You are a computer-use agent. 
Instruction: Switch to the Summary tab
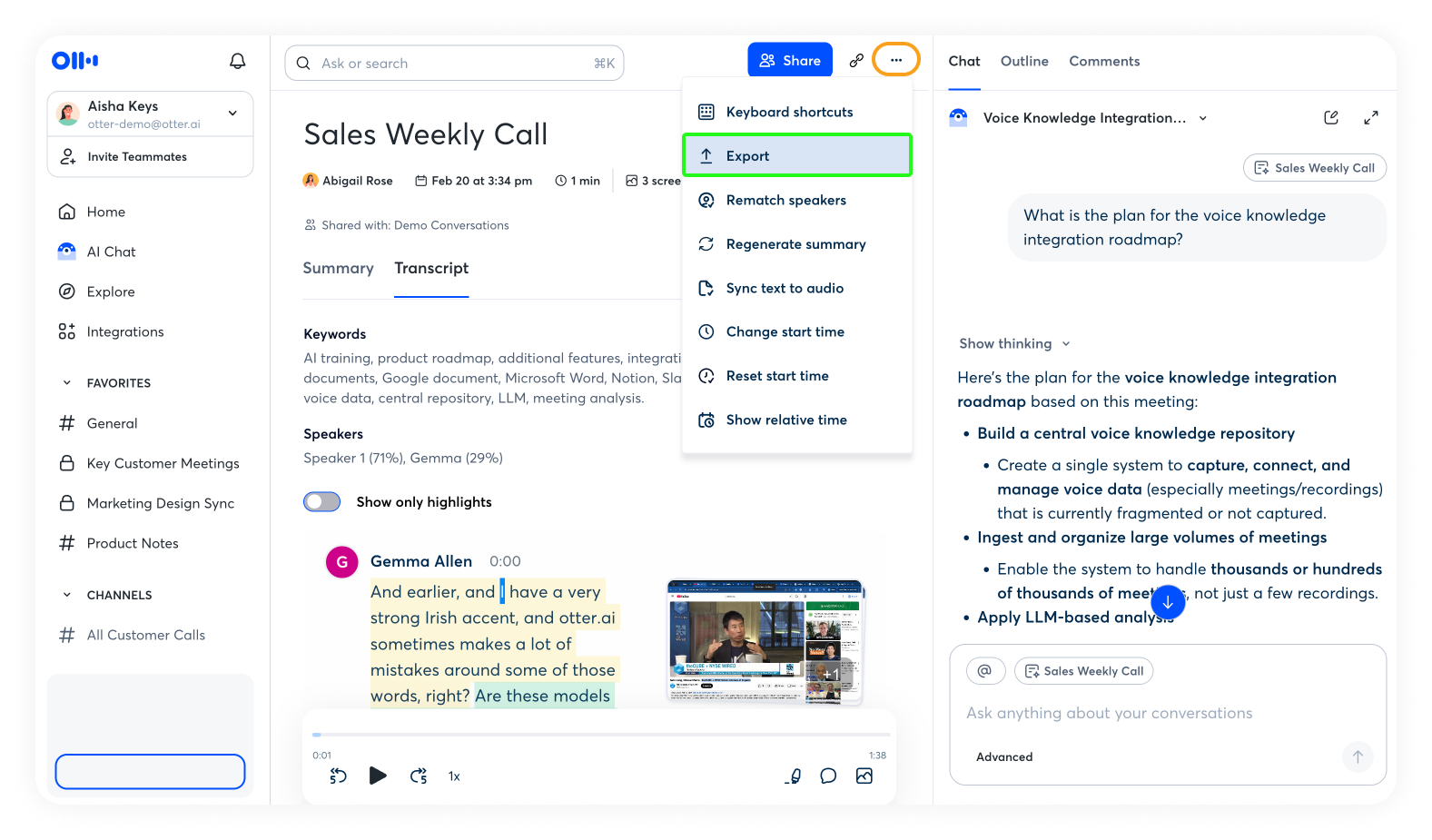(x=338, y=269)
